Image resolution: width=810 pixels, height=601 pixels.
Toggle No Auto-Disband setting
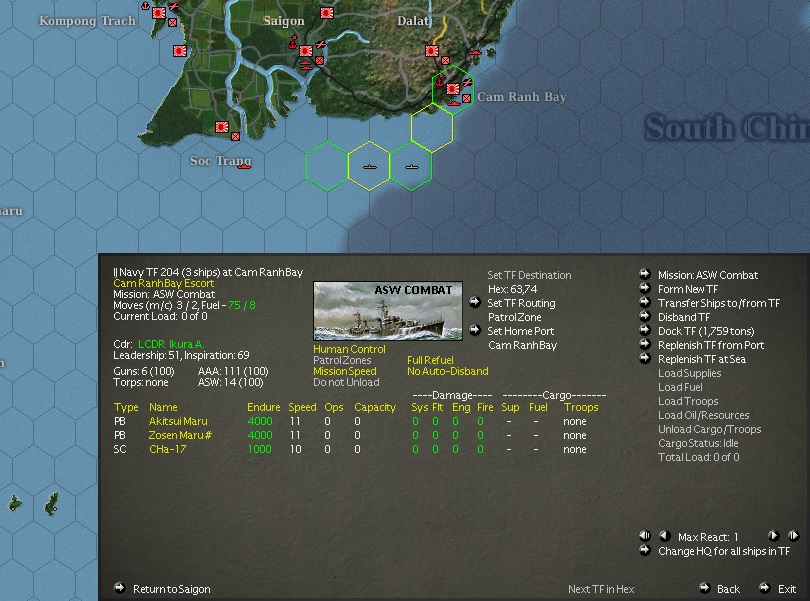[x=447, y=371]
